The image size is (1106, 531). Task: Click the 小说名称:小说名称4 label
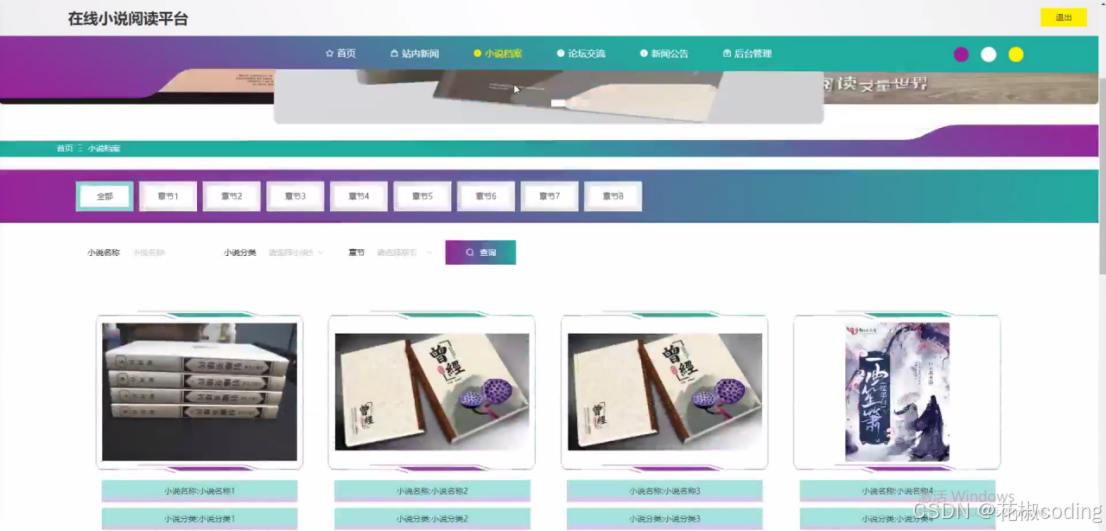[897, 491]
